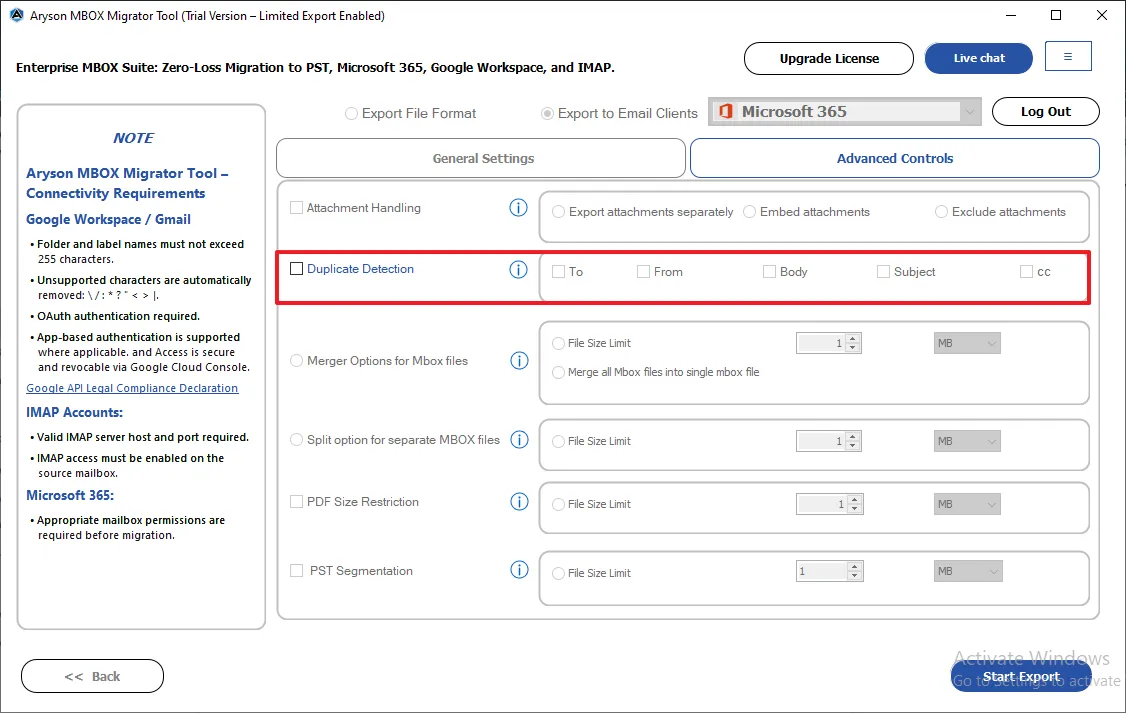
Task: Choose Exclude attachments option
Action: pos(941,212)
